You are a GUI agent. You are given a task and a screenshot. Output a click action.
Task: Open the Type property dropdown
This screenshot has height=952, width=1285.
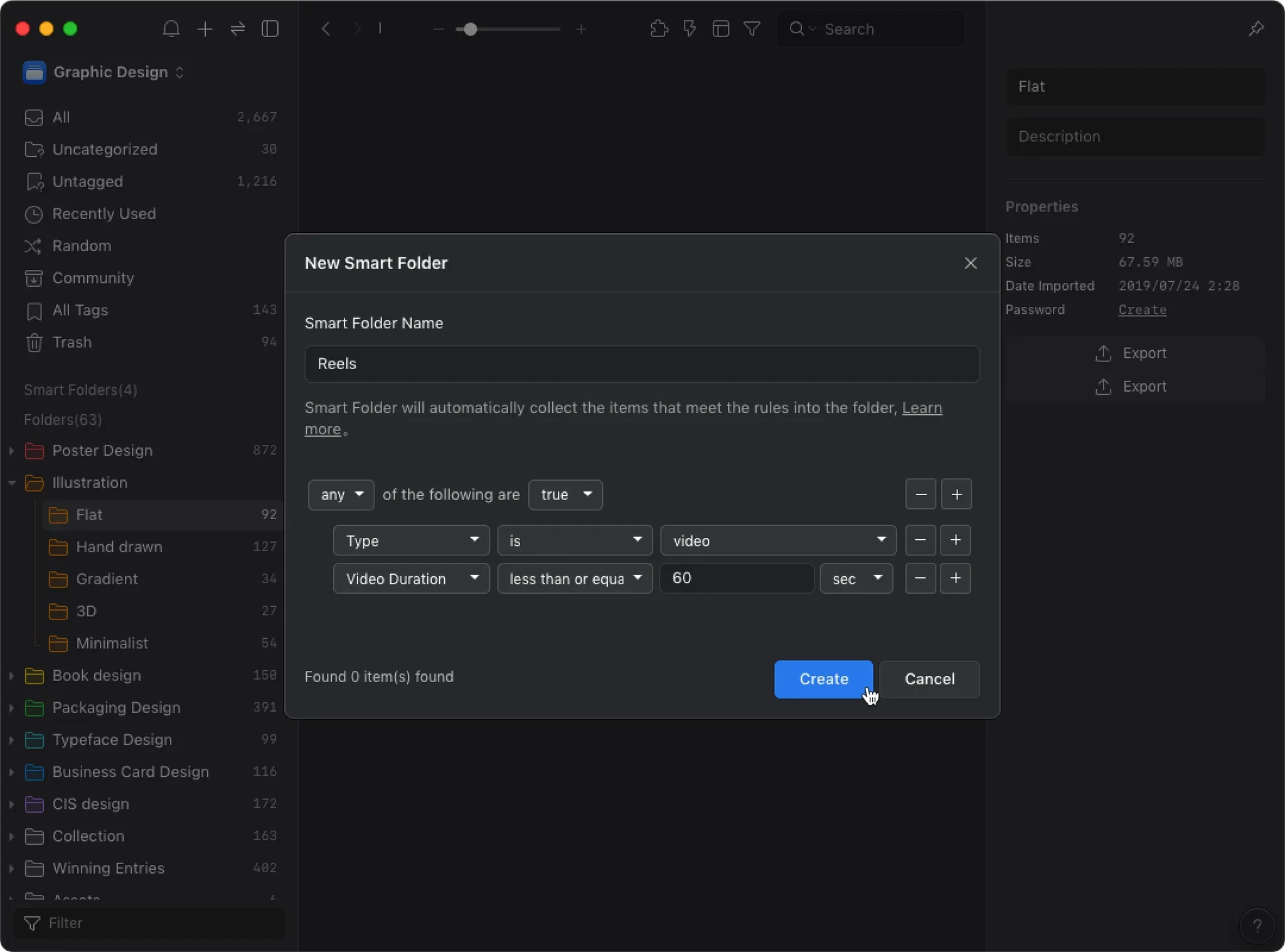coord(411,540)
